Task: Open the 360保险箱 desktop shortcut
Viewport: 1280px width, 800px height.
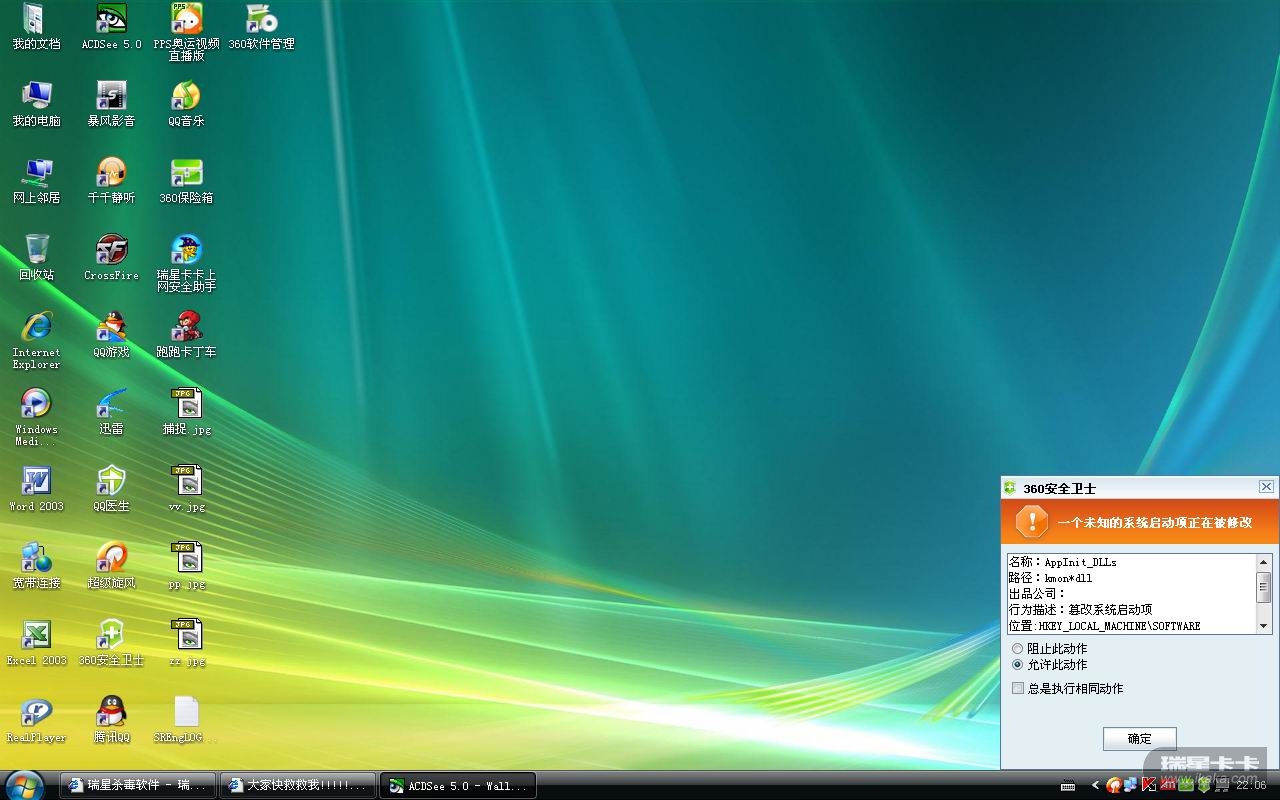Action: point(186,181)
